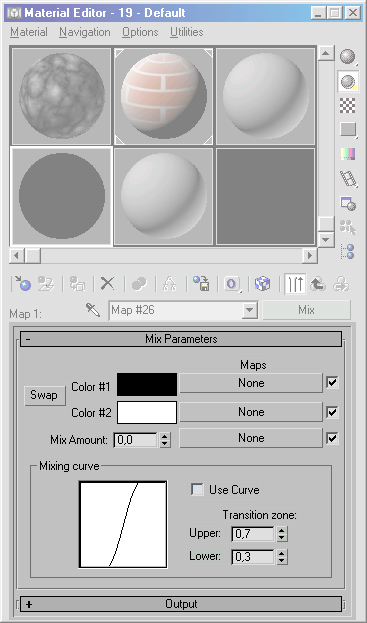The height and width of the screenshot is (623, 367).
Task: Toggle the checkered Background icon
Action: click(348, 105)
